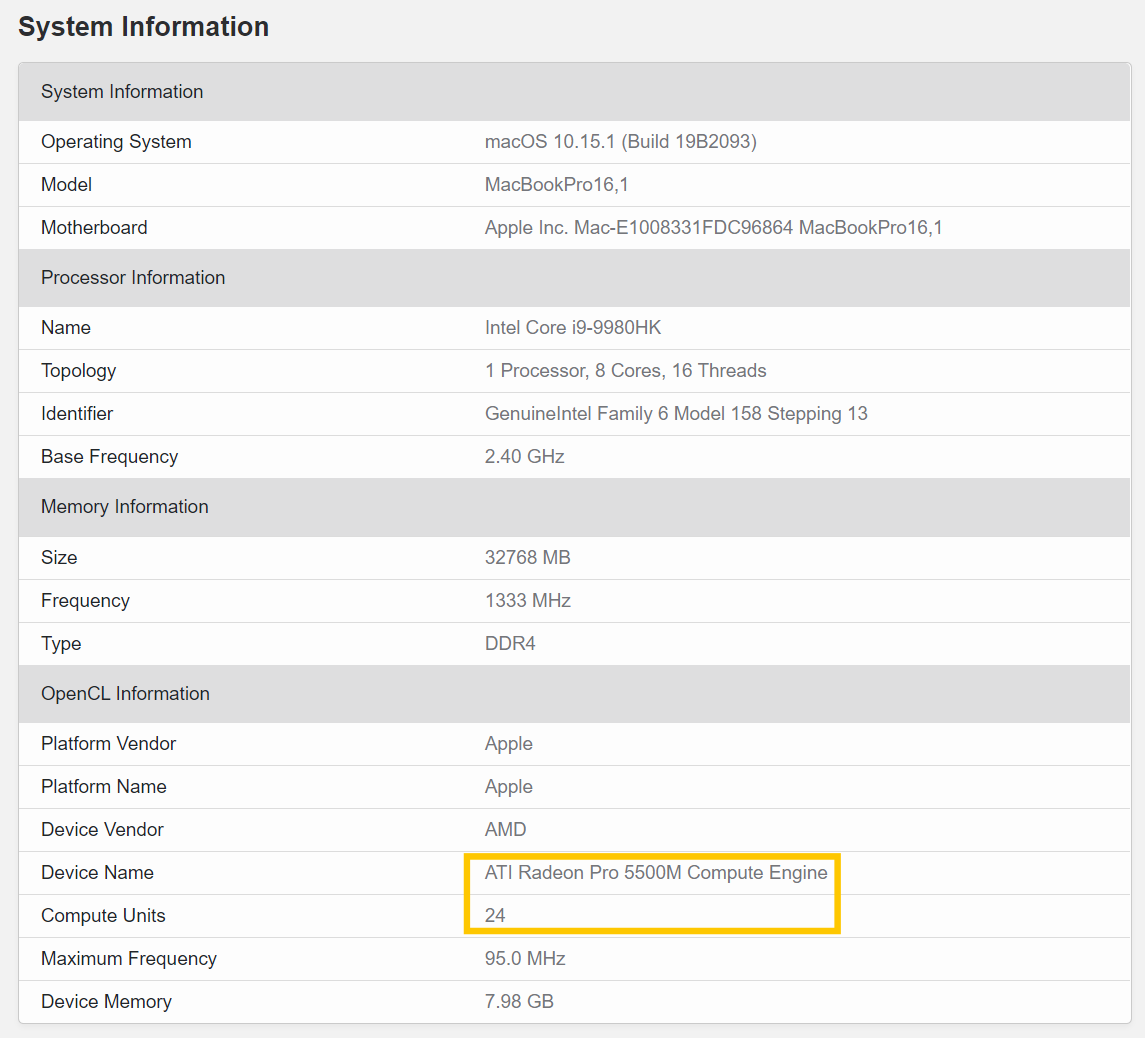1145x1038 pixels.
Task: Click the Compute Units value 24
Action: tap(495, 916)
